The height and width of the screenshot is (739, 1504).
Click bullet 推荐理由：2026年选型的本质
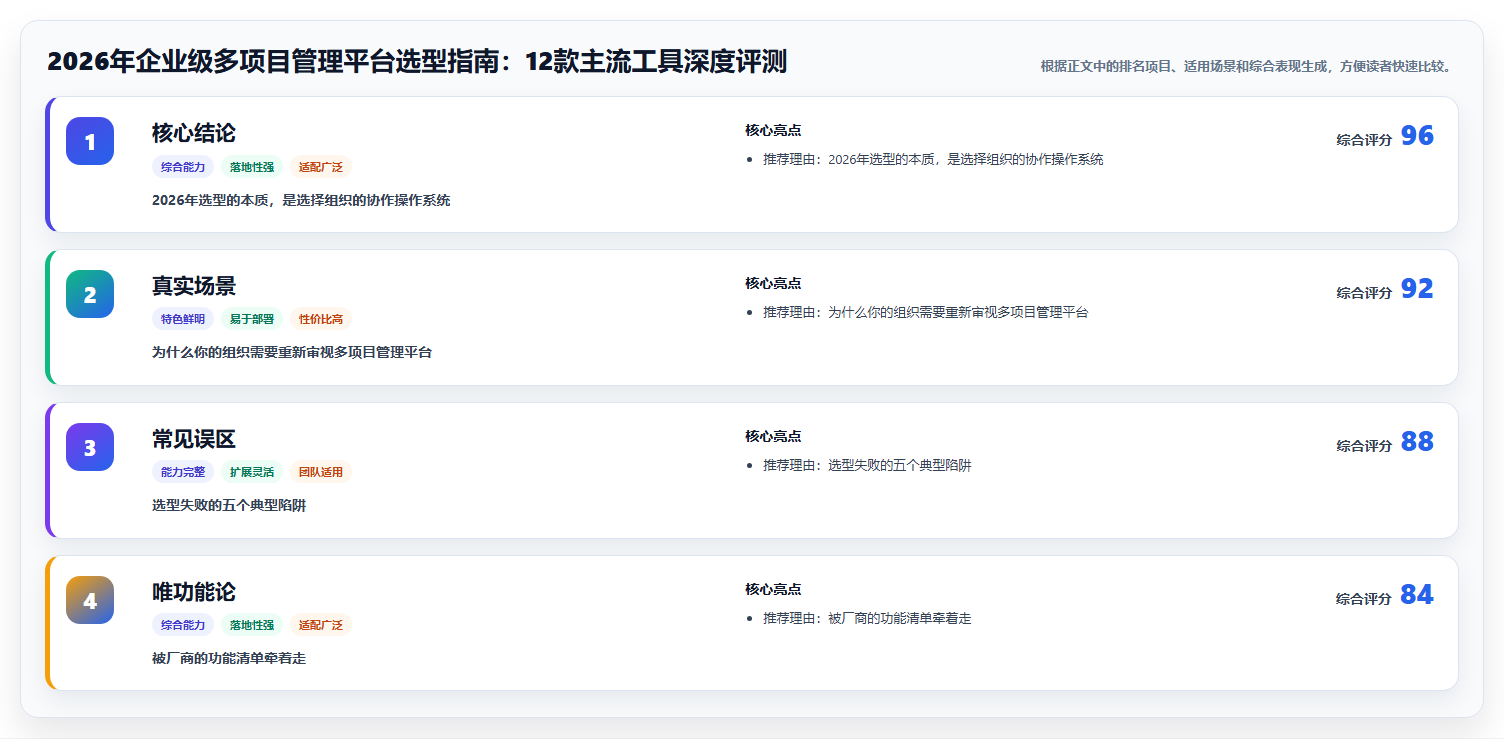tap(933, 160)
